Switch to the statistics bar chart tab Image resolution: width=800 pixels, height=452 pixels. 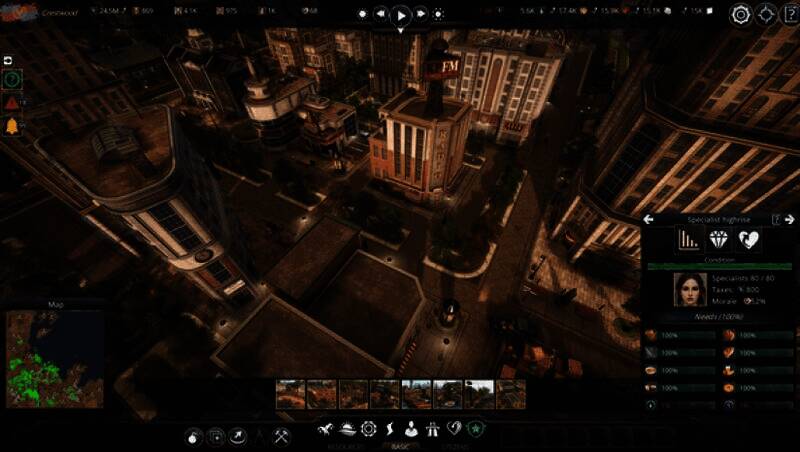[x=688, y=240]
